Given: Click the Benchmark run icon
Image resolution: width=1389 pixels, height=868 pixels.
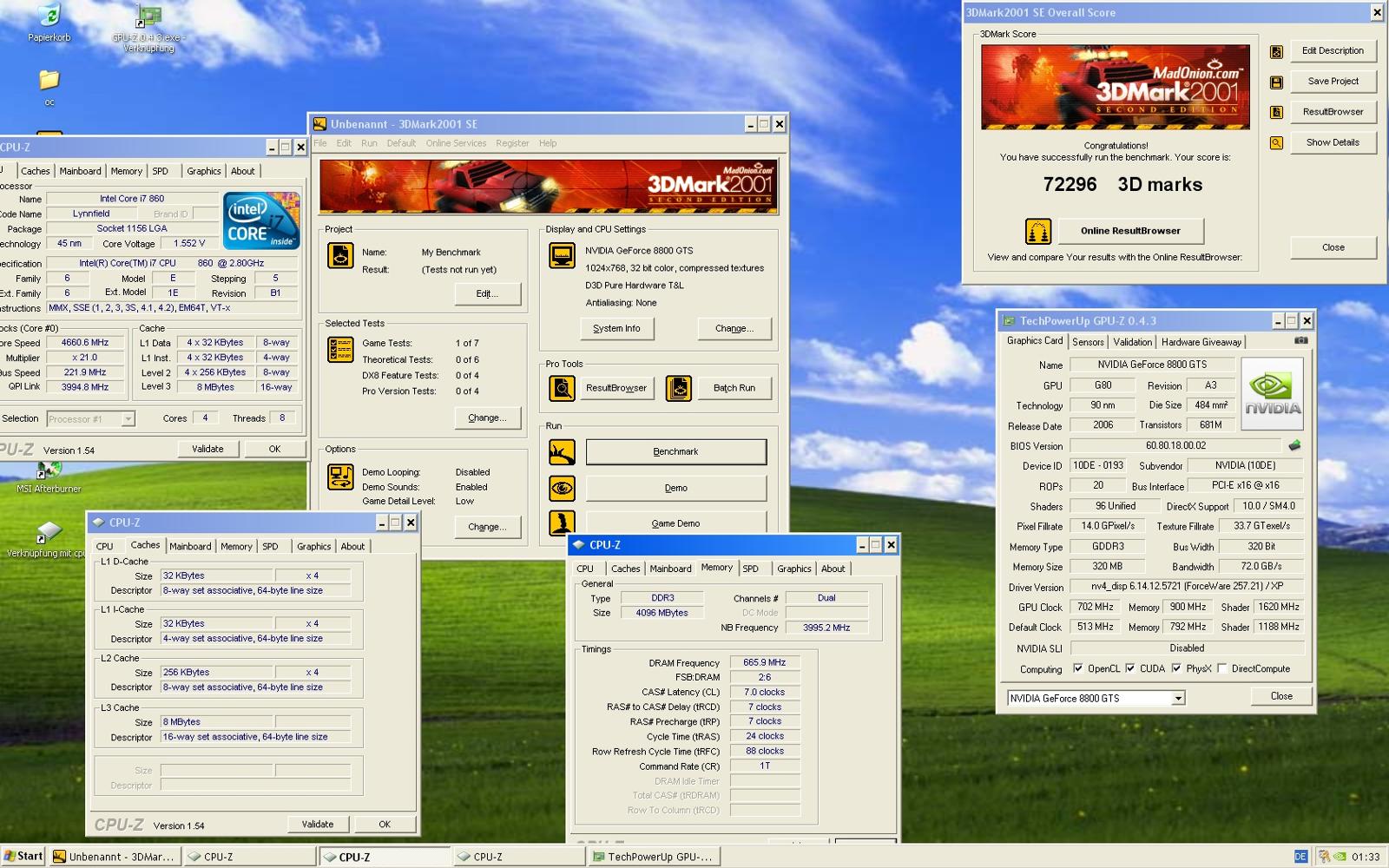Looking at the screenshot, I should click(562, 452).
